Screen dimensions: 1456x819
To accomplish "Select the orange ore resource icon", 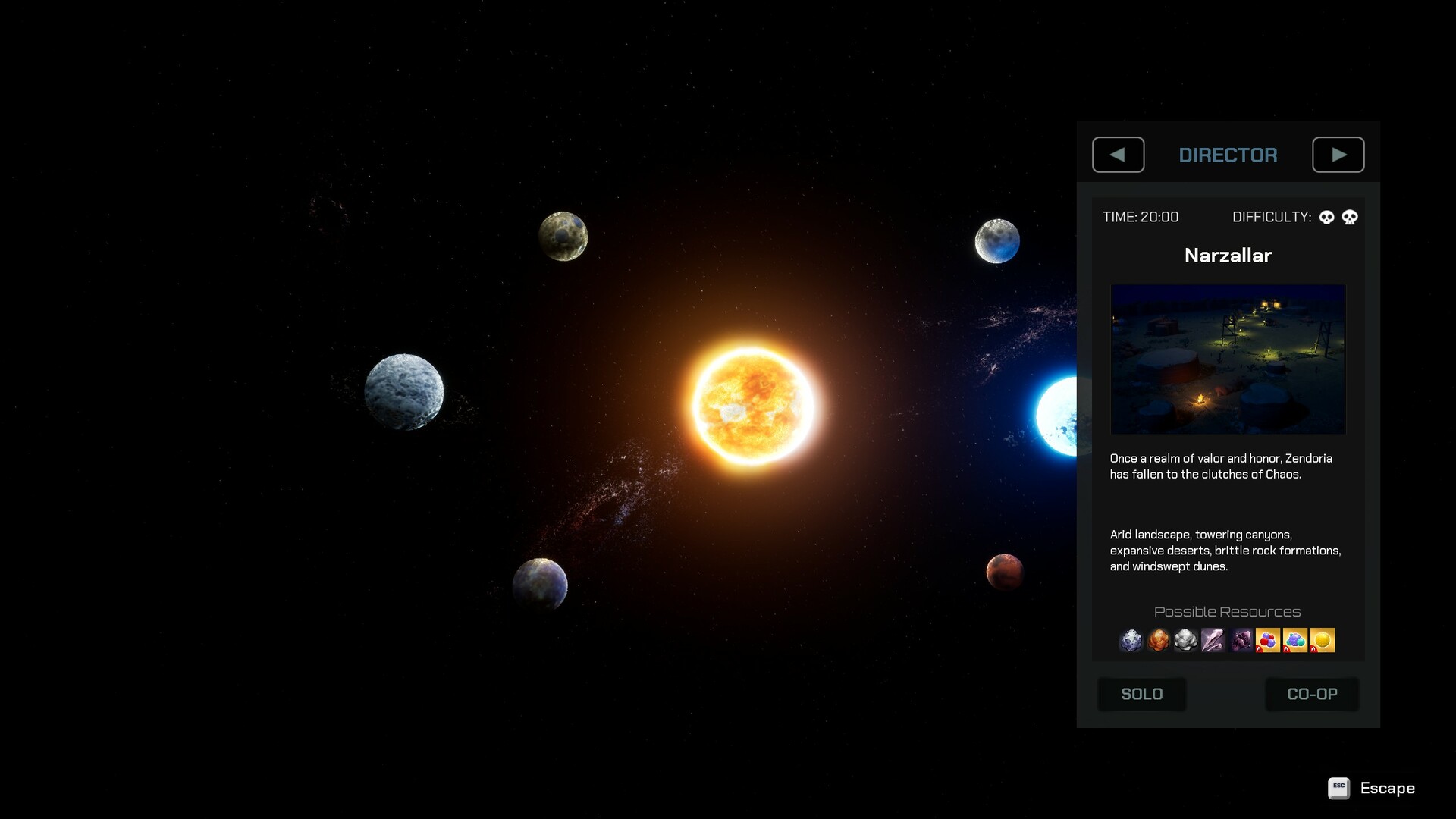I will 1159,641.
